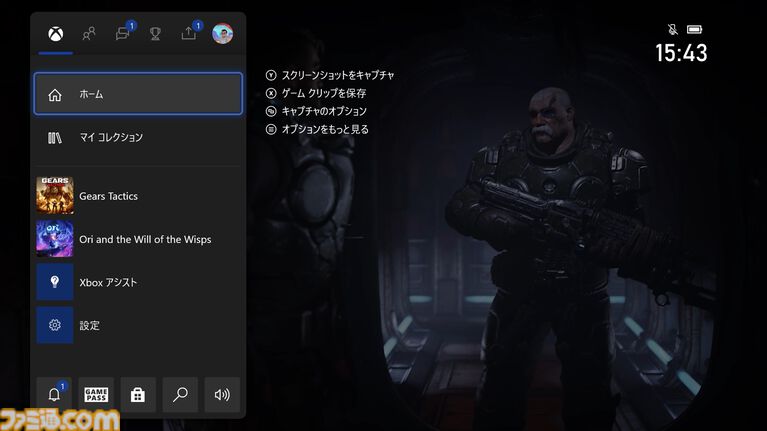Launch Gears Tactics from recent games
This screenshot has height=431, width=767.
(138, 196)
